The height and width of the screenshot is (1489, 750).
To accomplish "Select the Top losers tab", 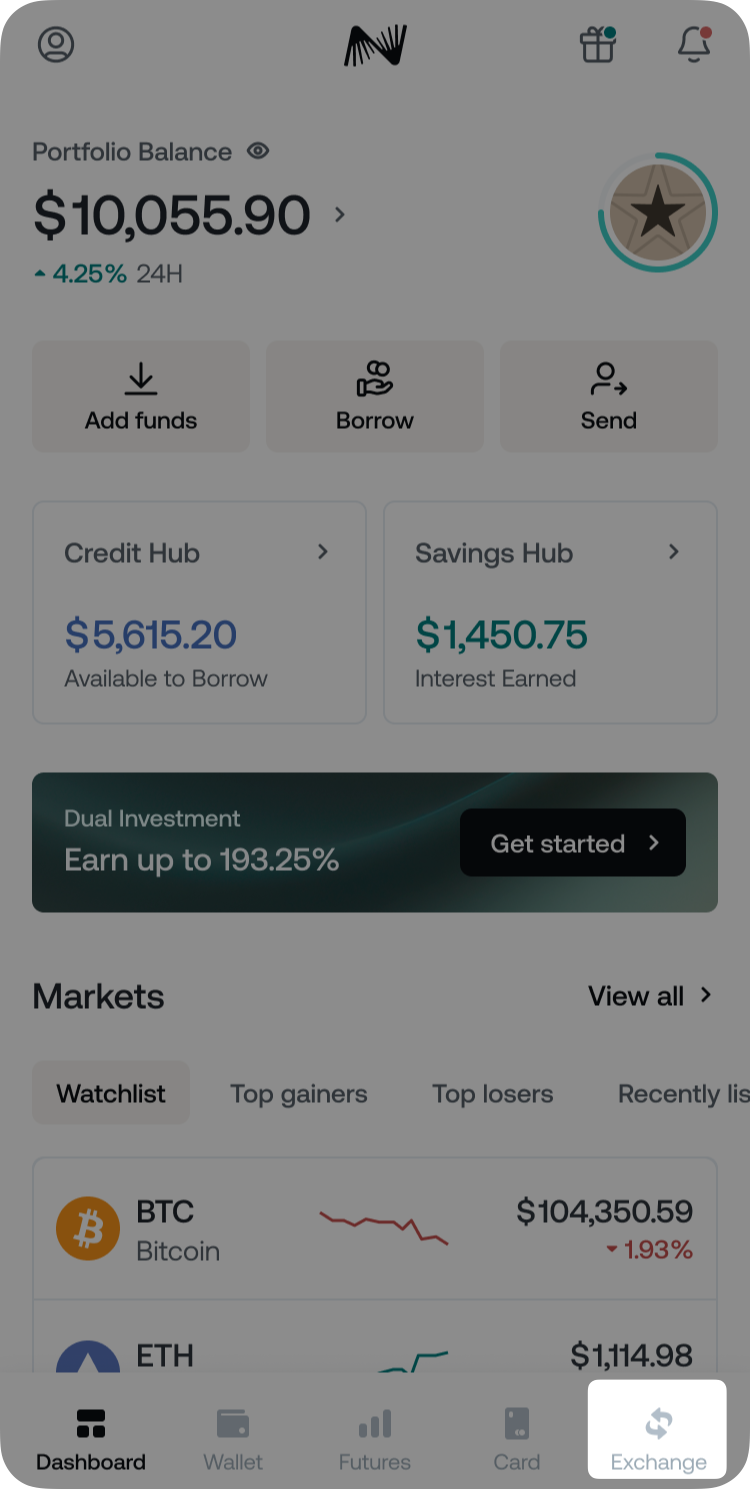I will pyautogui.click(x=492, y=1094).
